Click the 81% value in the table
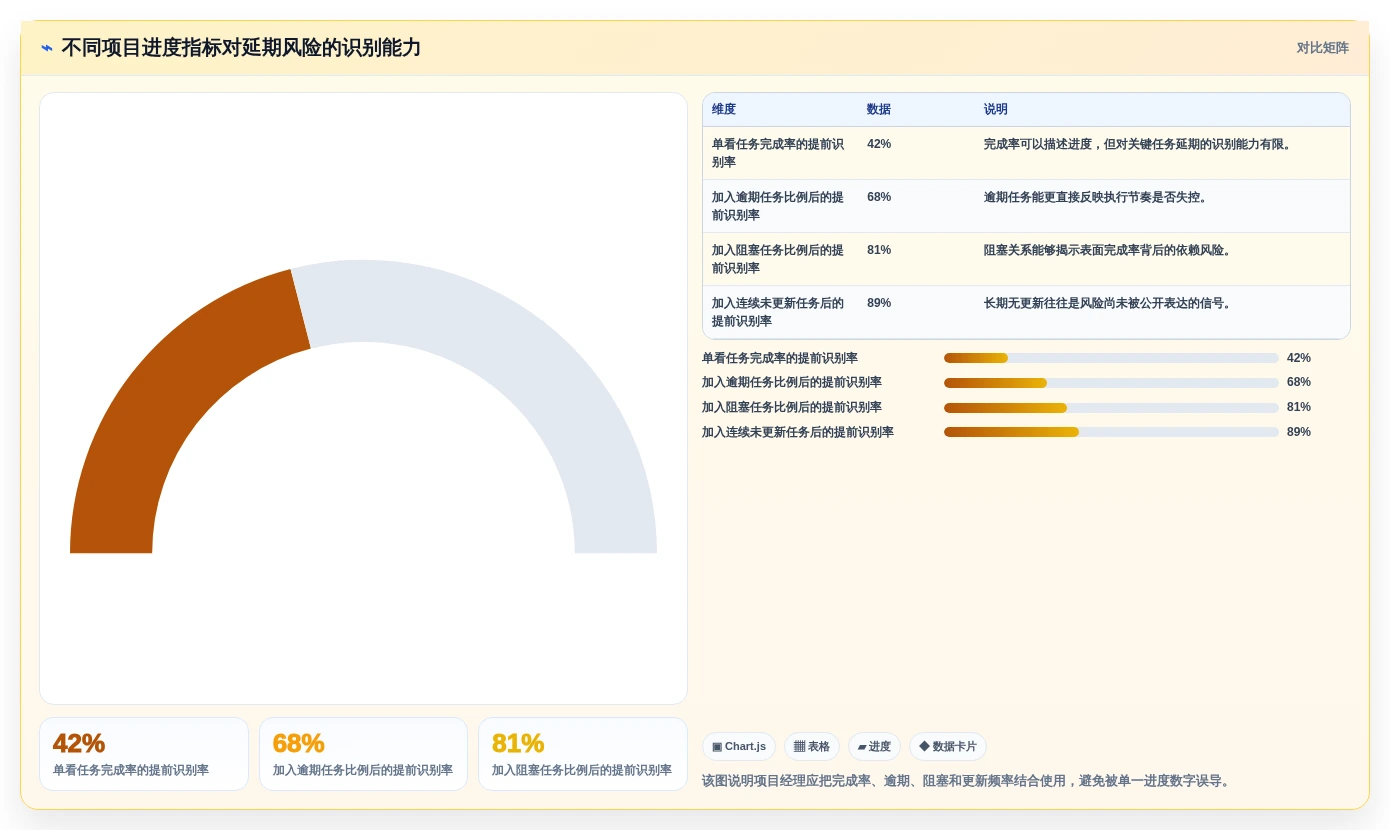 (x=879, y=250)
